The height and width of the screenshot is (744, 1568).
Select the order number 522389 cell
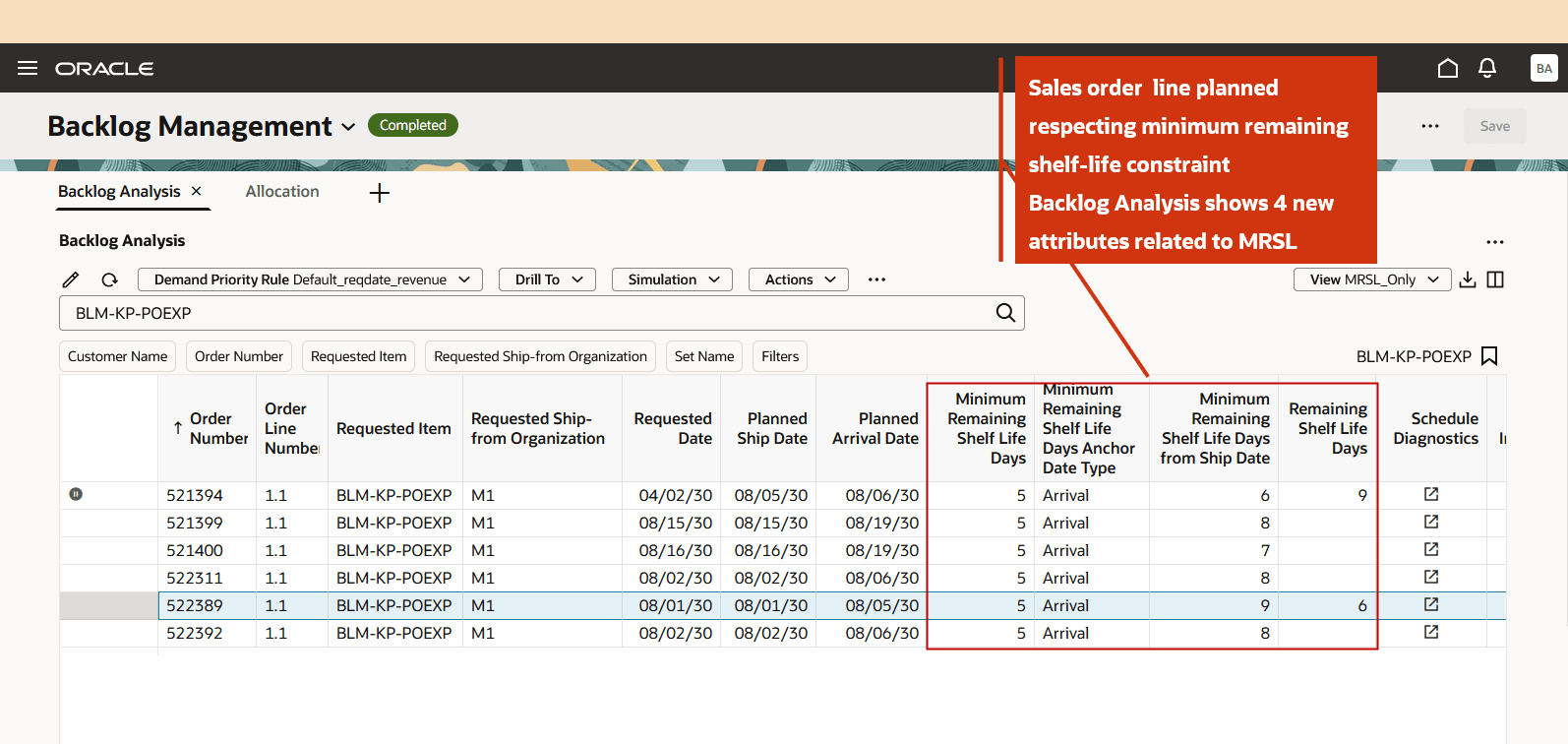[x=207, y=605]
